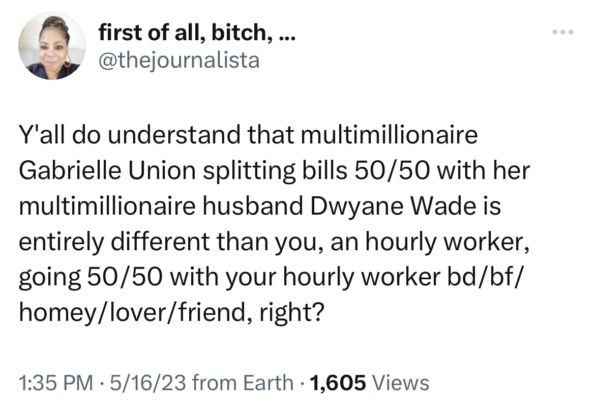
Task: Select the "Views" label
Action: pos(401,383)
